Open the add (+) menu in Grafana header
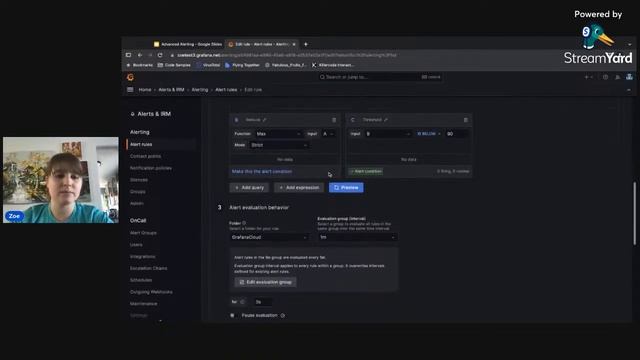Viewport: 640px width, 360px height. (x=588, y=77)
